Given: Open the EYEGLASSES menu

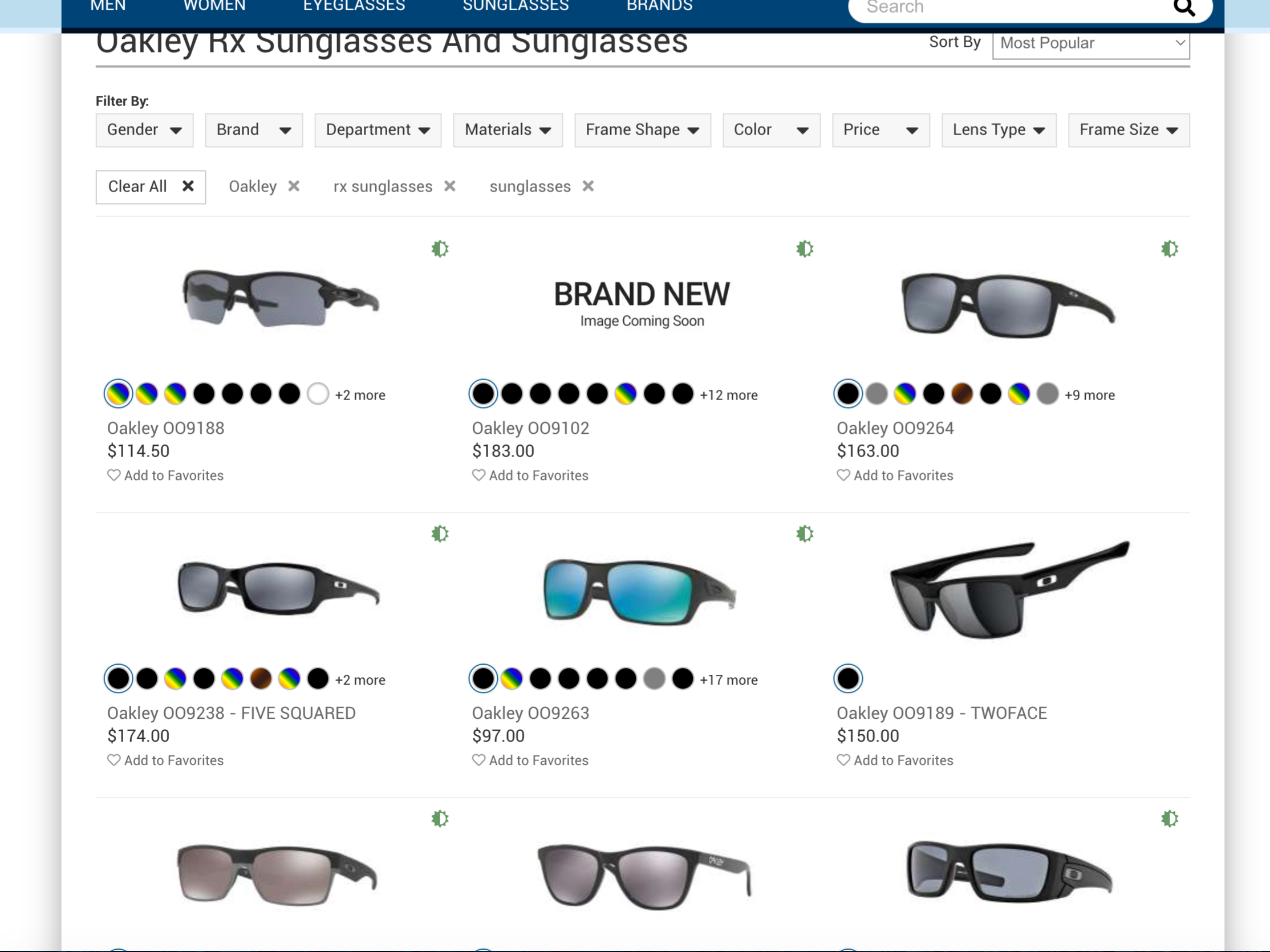Looking at the screenshot, I should coord(354,6).
